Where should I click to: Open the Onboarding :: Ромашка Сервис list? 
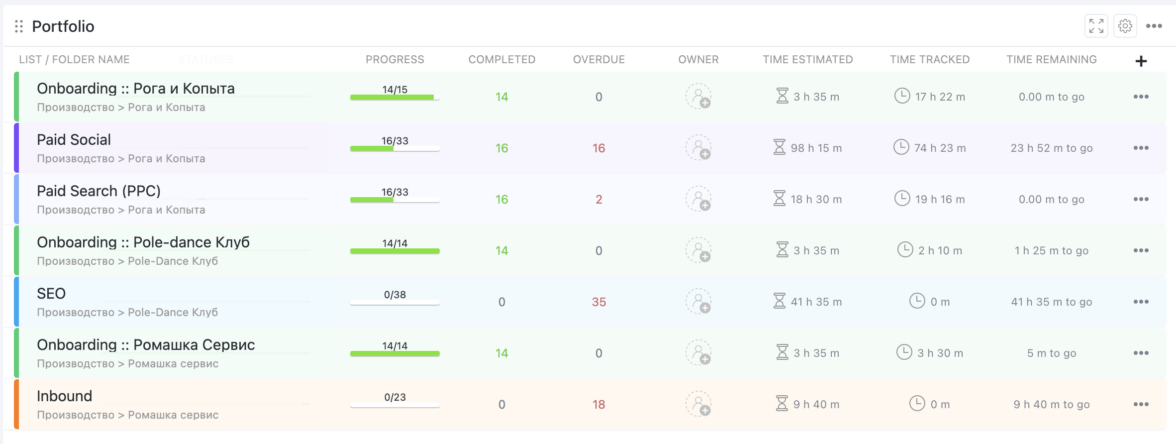point(146,344)
